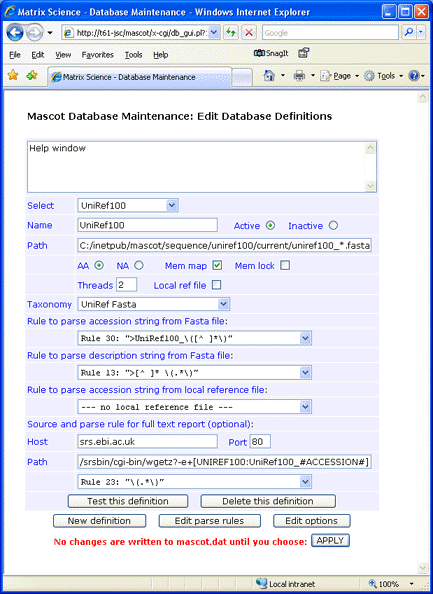Open the zoom level dropdown arrow
This screenshot has width=433, height=594.
(x=411, y=584)
